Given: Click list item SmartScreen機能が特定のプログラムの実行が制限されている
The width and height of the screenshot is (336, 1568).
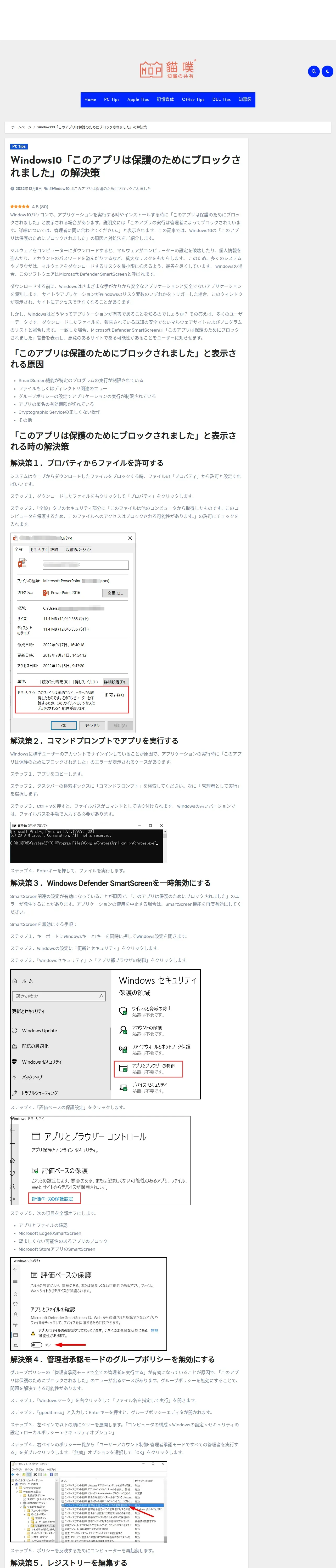Looking at the screenshot, I should (x=81, y=381).
